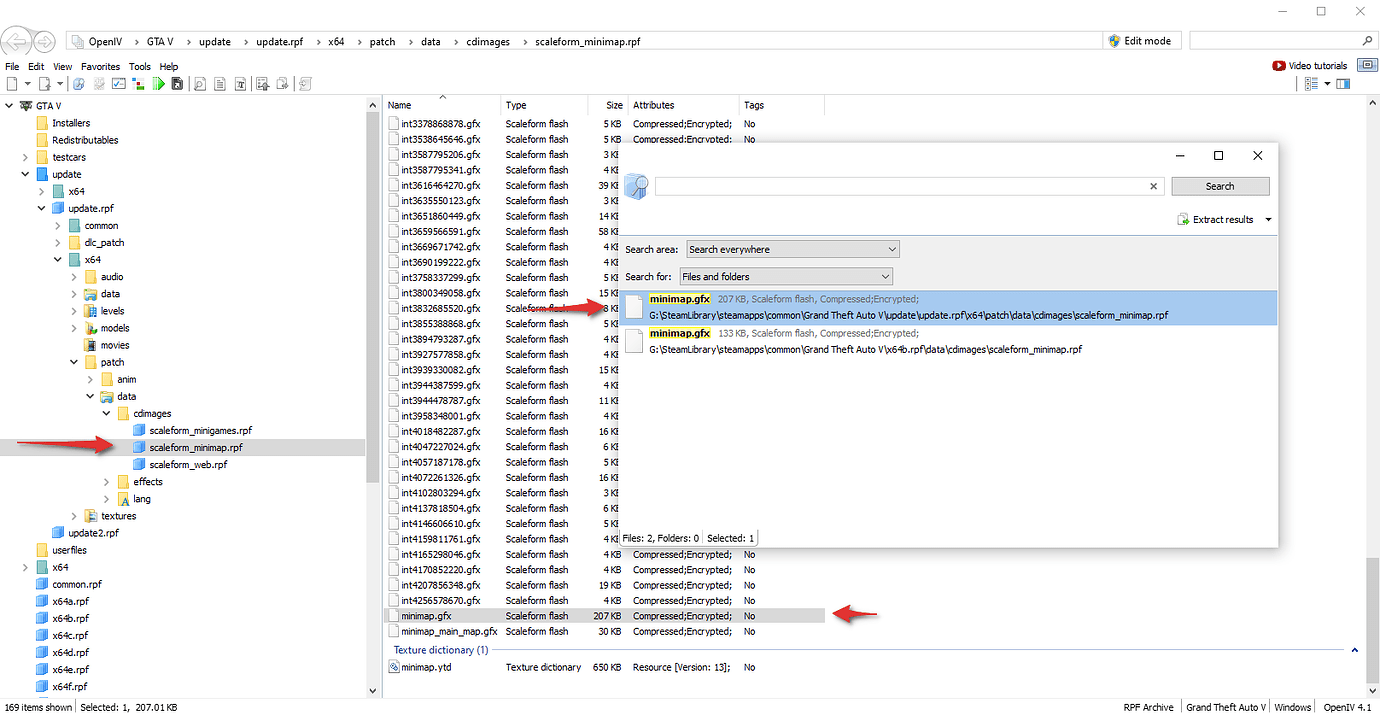
Task: Click the magnifier search toolbar icon
Action: (x=199, y=84)
